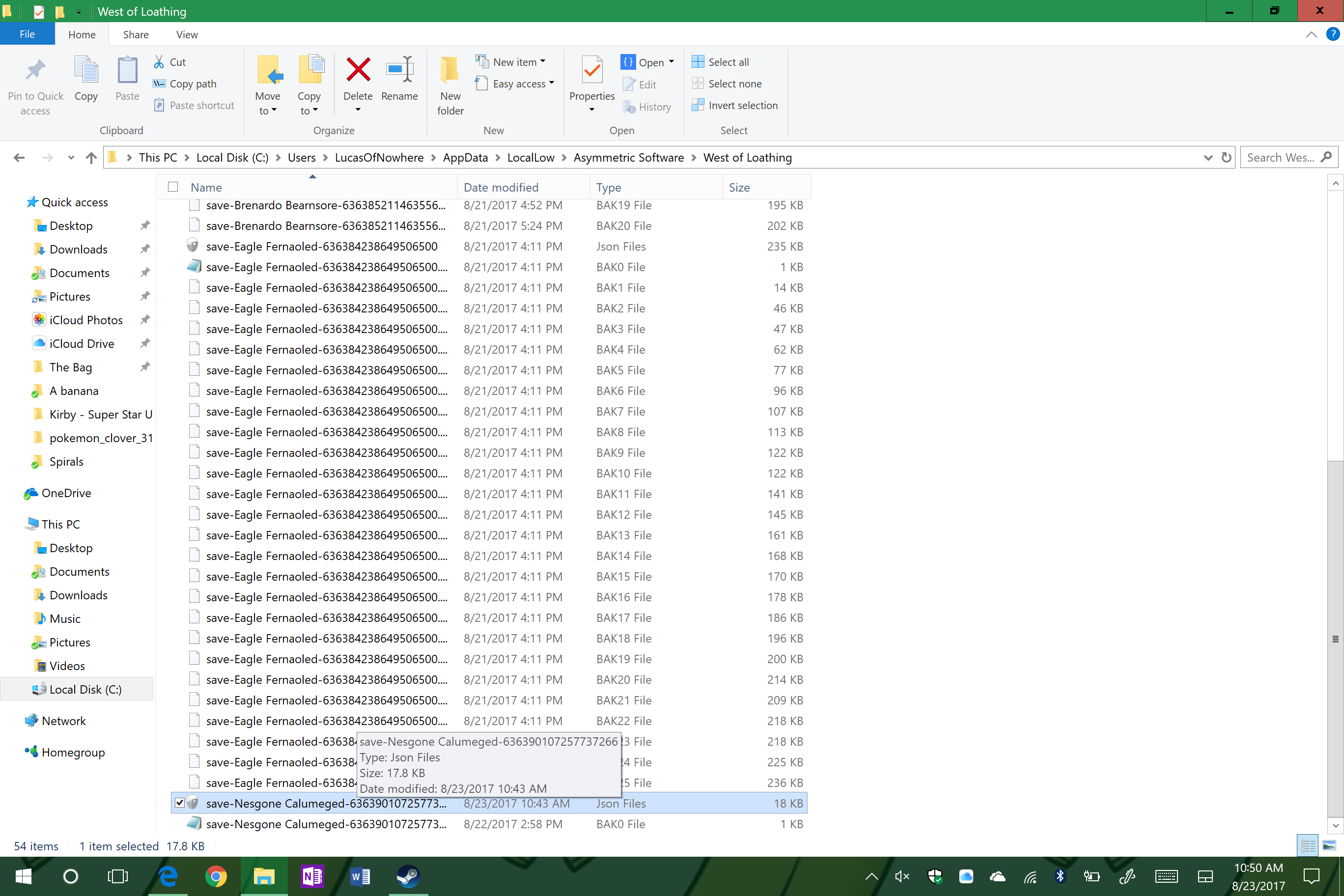
Task: Click the Copy icon in Clipboard group
Action: point(85,70)
